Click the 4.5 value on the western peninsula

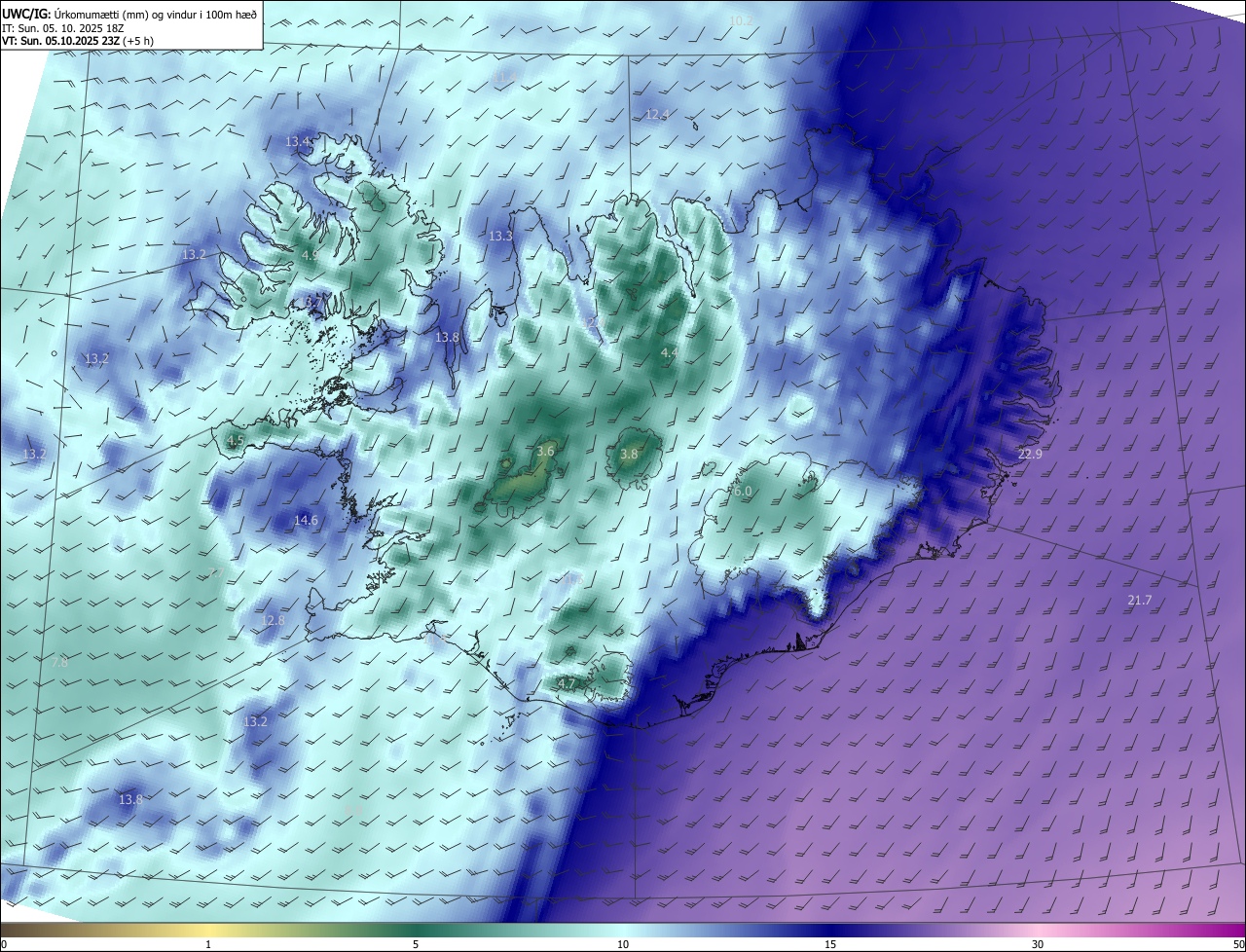235,441
